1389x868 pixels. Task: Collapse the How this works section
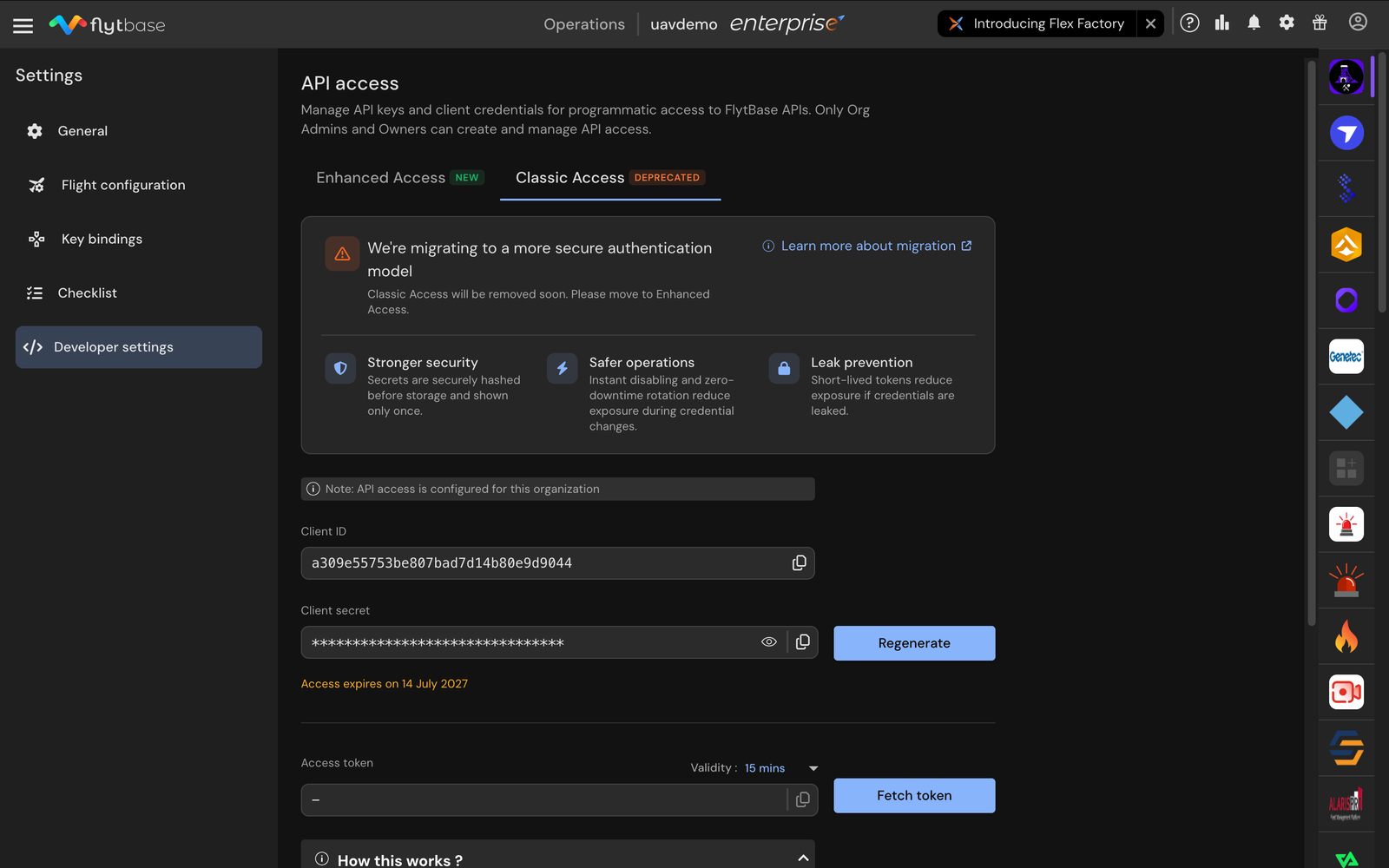[x=803, y=858]
